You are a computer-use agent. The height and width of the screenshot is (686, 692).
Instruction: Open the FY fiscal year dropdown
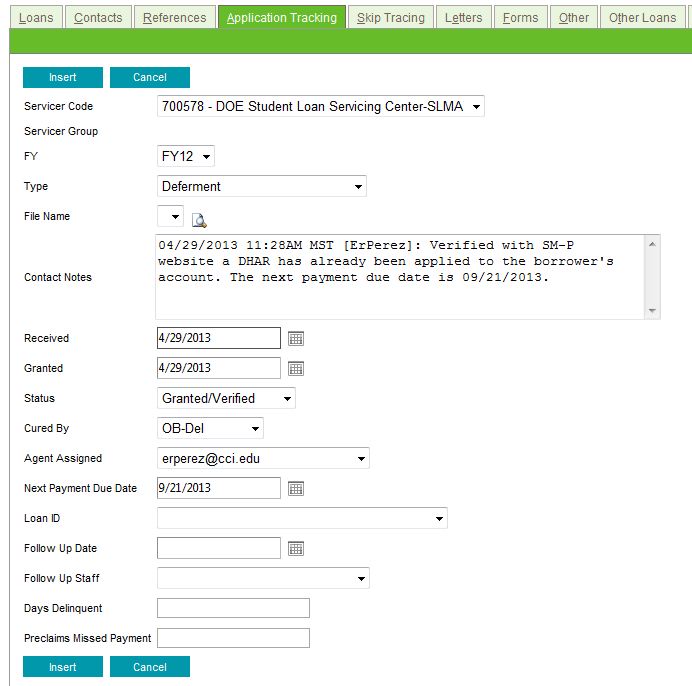(186, 156)
